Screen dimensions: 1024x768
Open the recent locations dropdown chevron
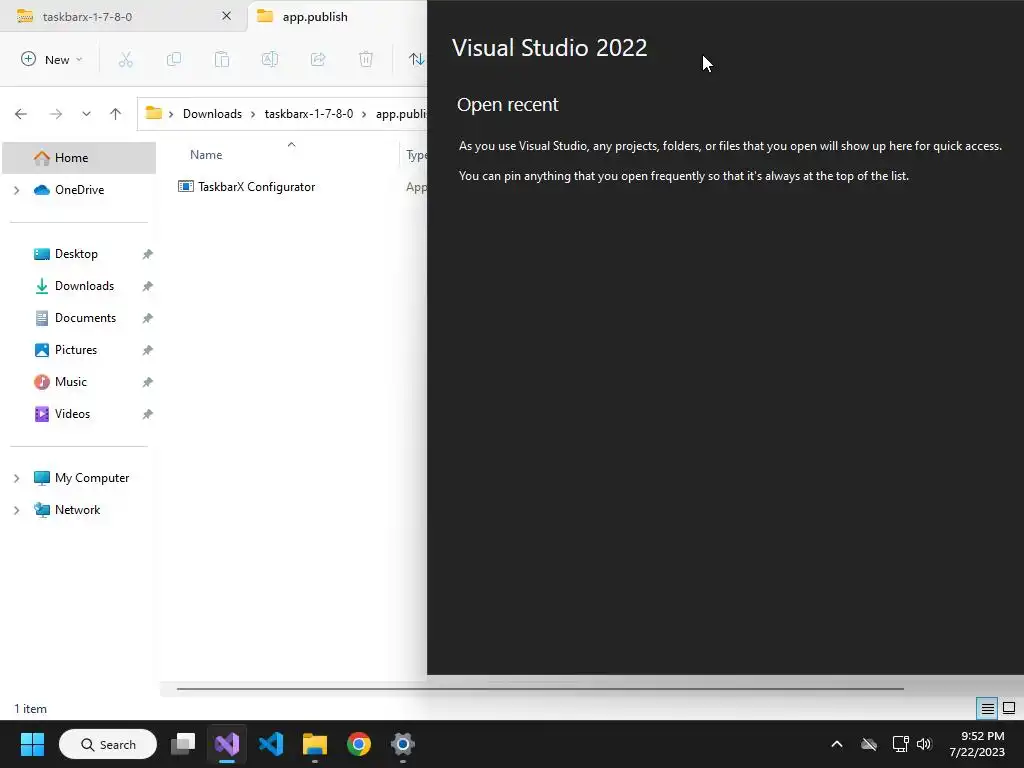click(x=86, y=114)
